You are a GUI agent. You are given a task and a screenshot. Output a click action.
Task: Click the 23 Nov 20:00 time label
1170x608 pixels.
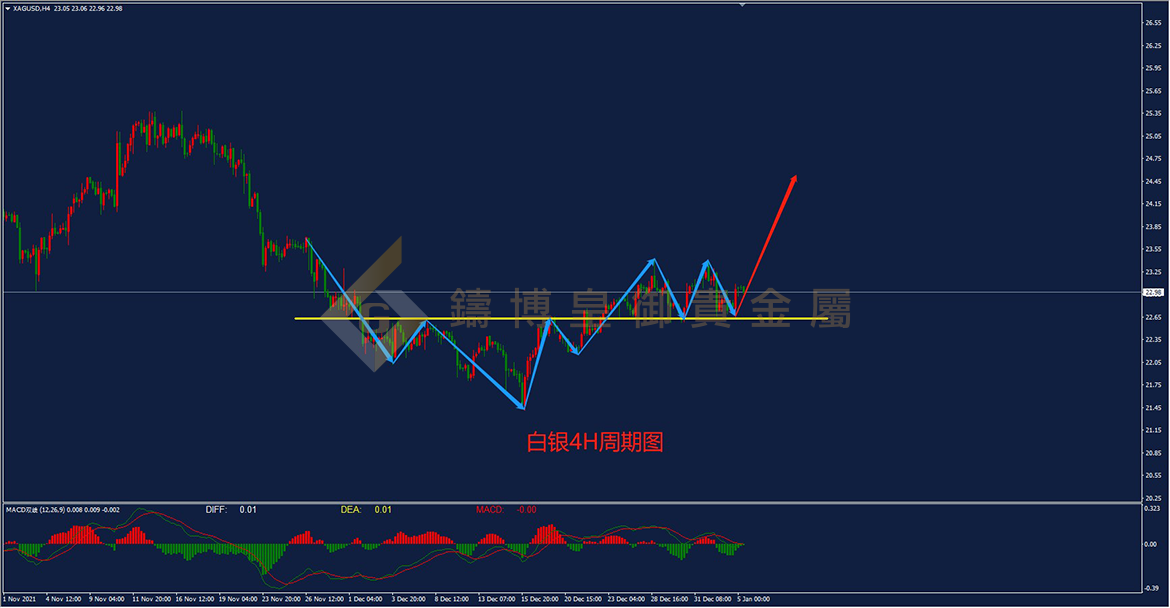pyautogui.click(x=281, y=599)
